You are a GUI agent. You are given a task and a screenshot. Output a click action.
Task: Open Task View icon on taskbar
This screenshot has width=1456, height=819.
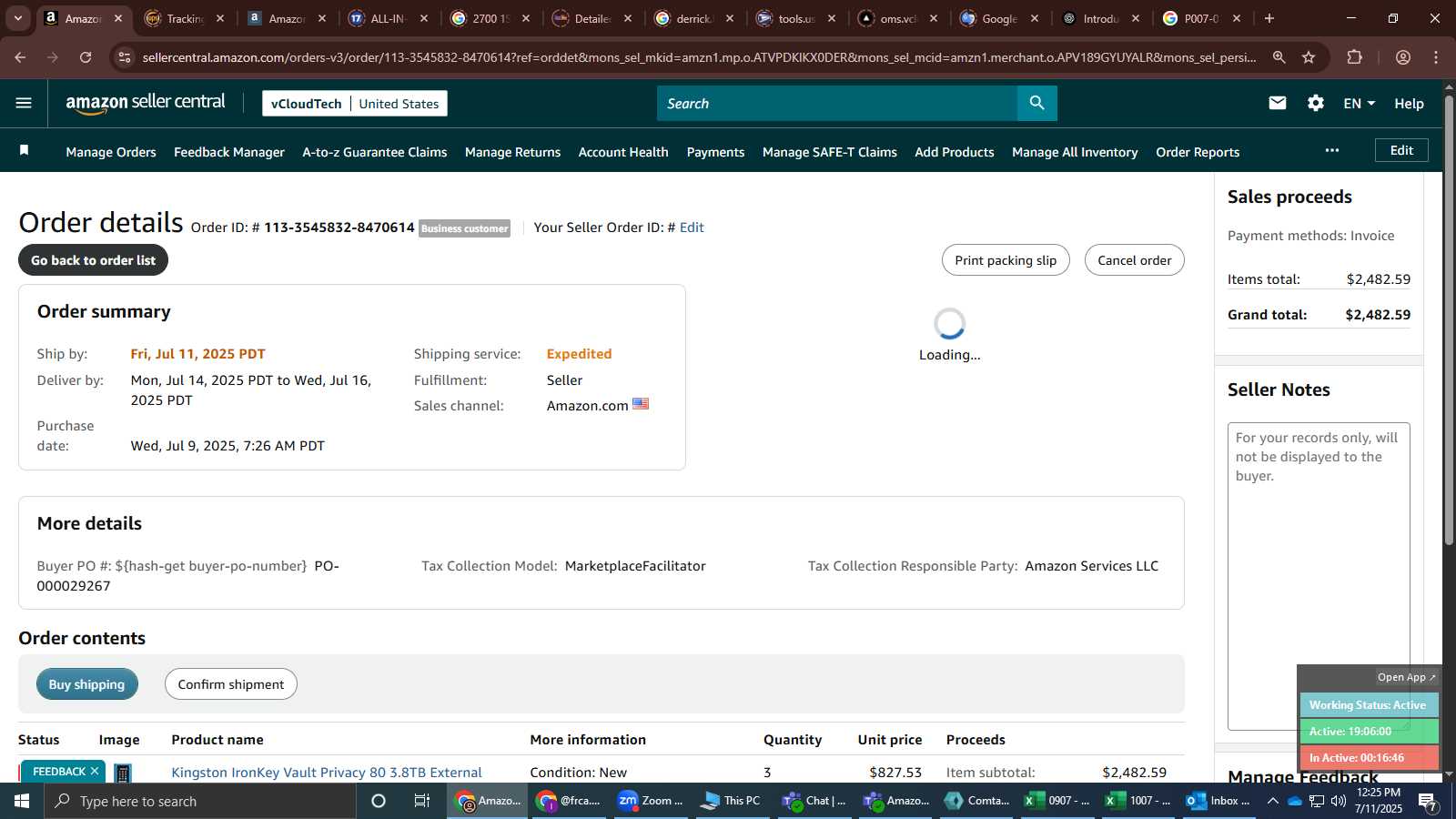(x=422, y=801)
